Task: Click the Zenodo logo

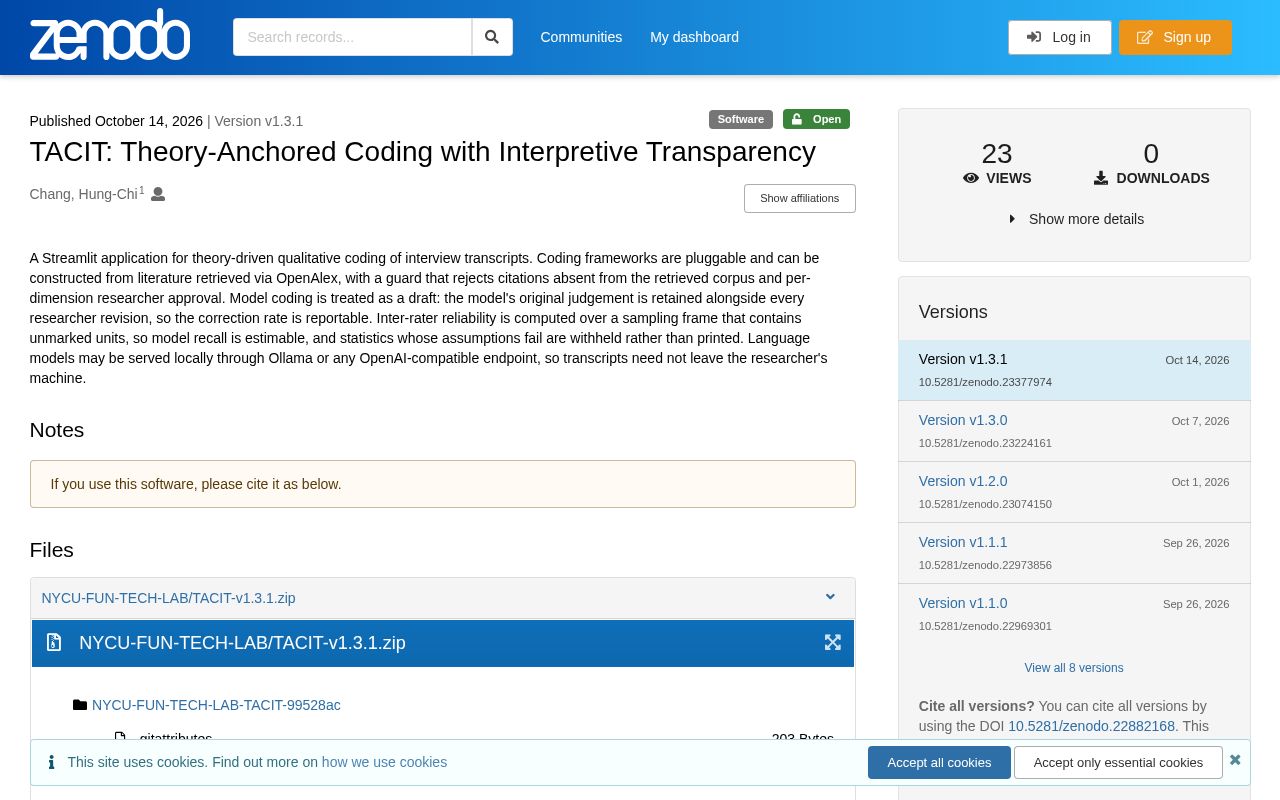Action: tap(110, 36)
